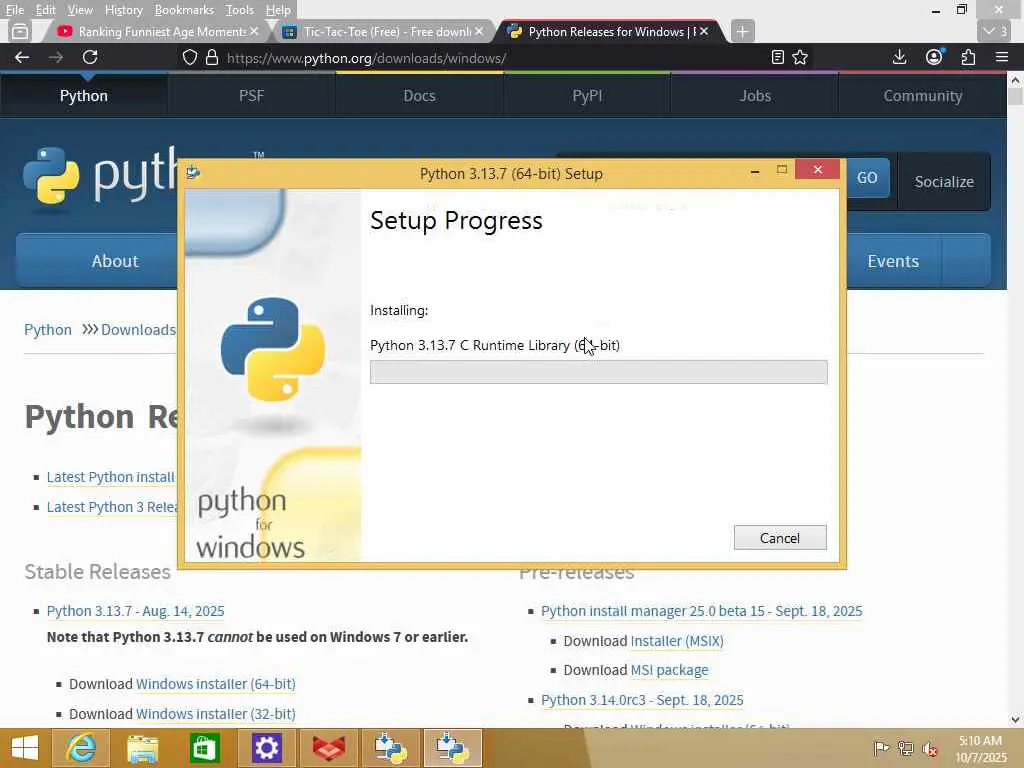
Task: Open the File menu
Action: tap(14, 10)
